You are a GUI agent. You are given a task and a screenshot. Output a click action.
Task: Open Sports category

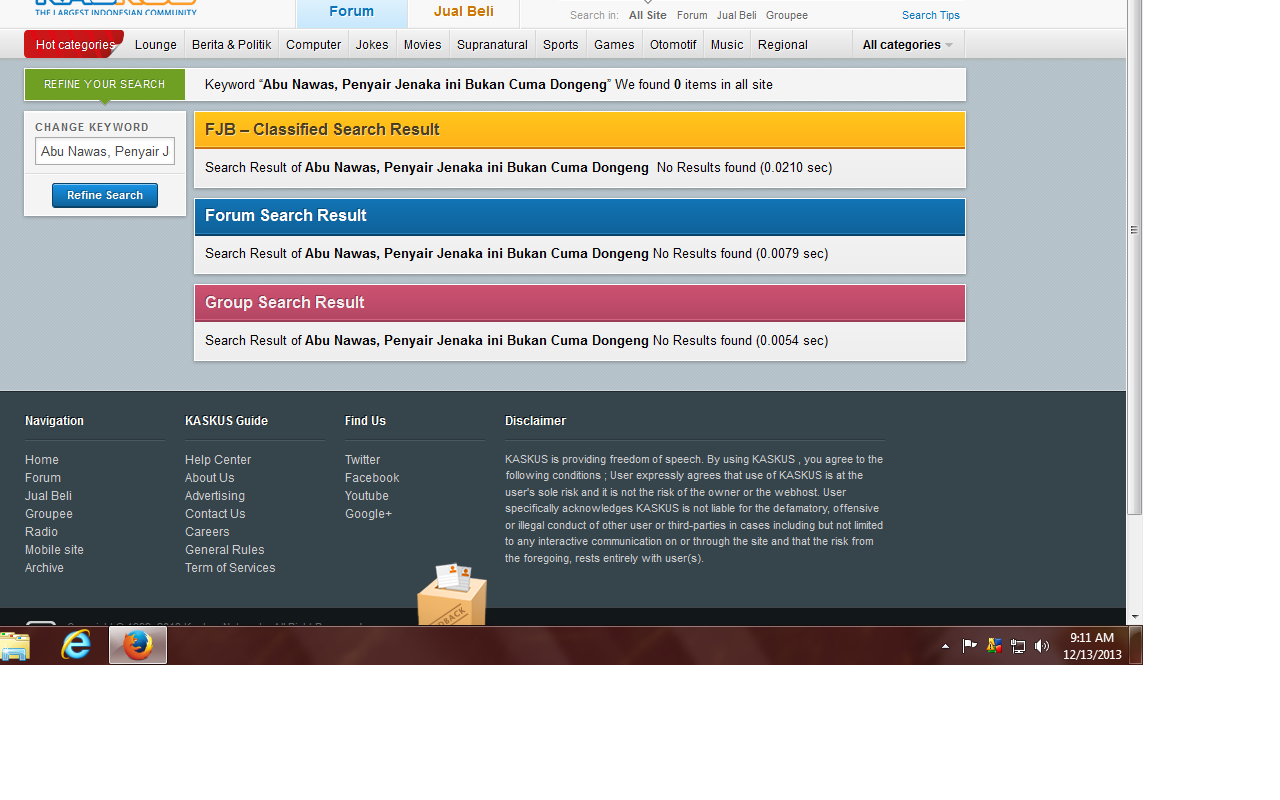pyautogui.click(x=561, y=44)
